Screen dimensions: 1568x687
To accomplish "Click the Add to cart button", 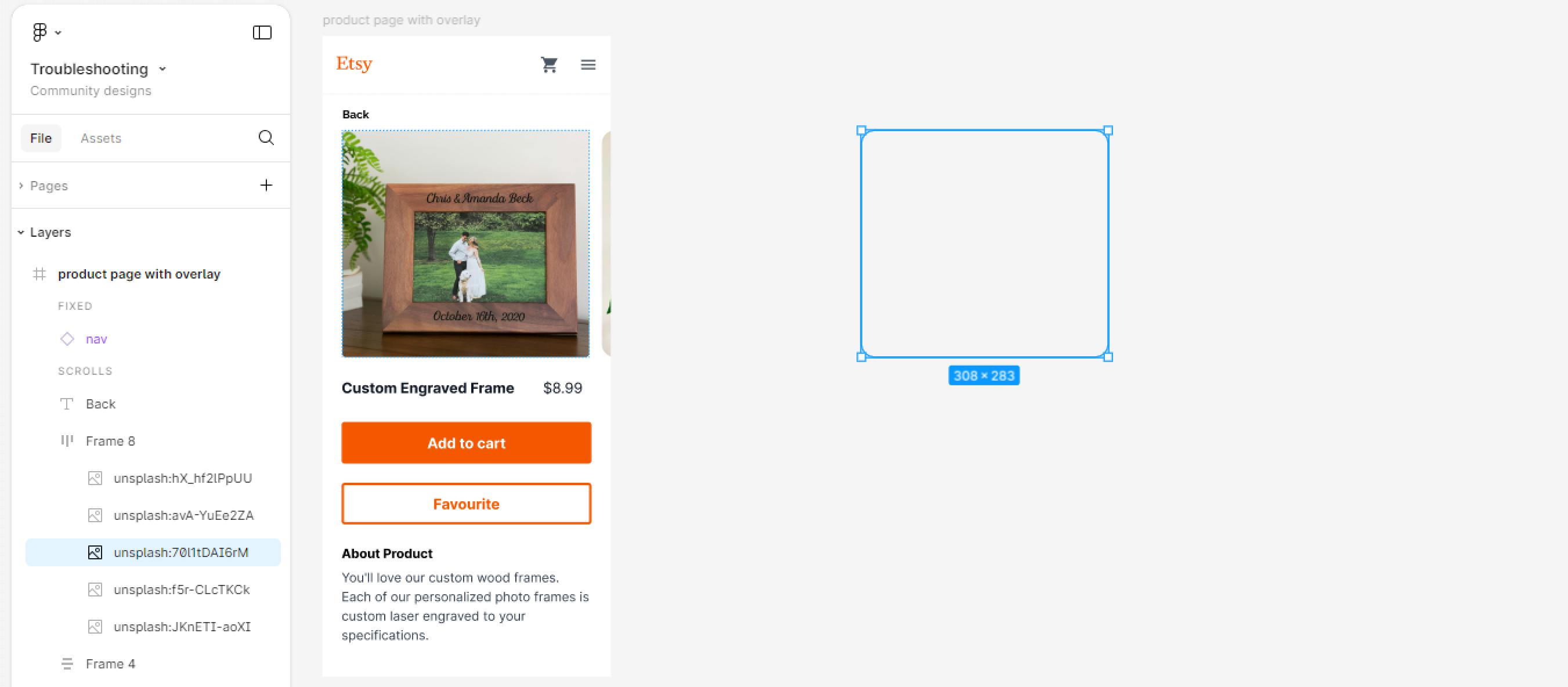I will click(x=465, y=442).
